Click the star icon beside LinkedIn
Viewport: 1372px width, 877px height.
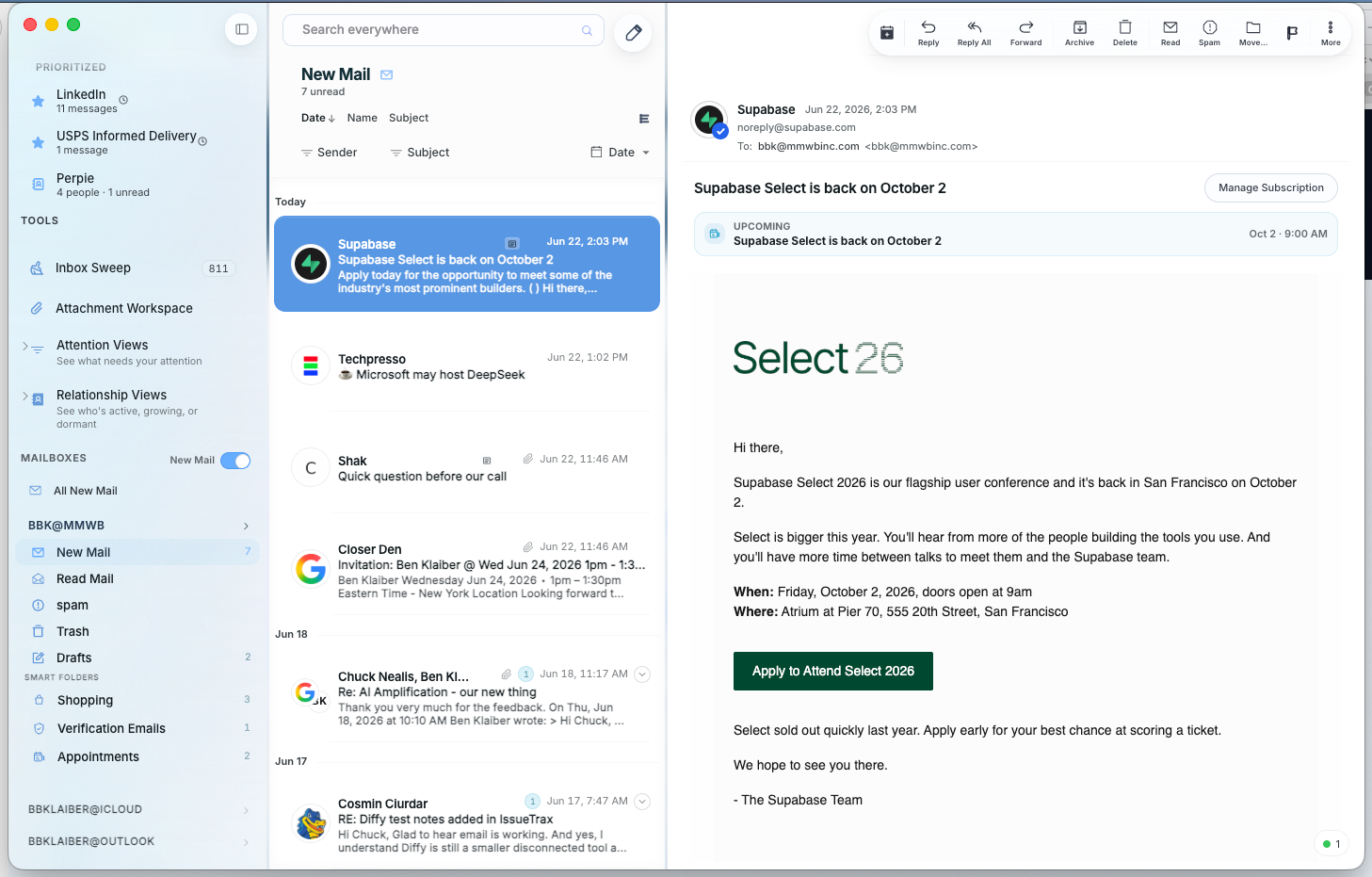pos(38,101)
